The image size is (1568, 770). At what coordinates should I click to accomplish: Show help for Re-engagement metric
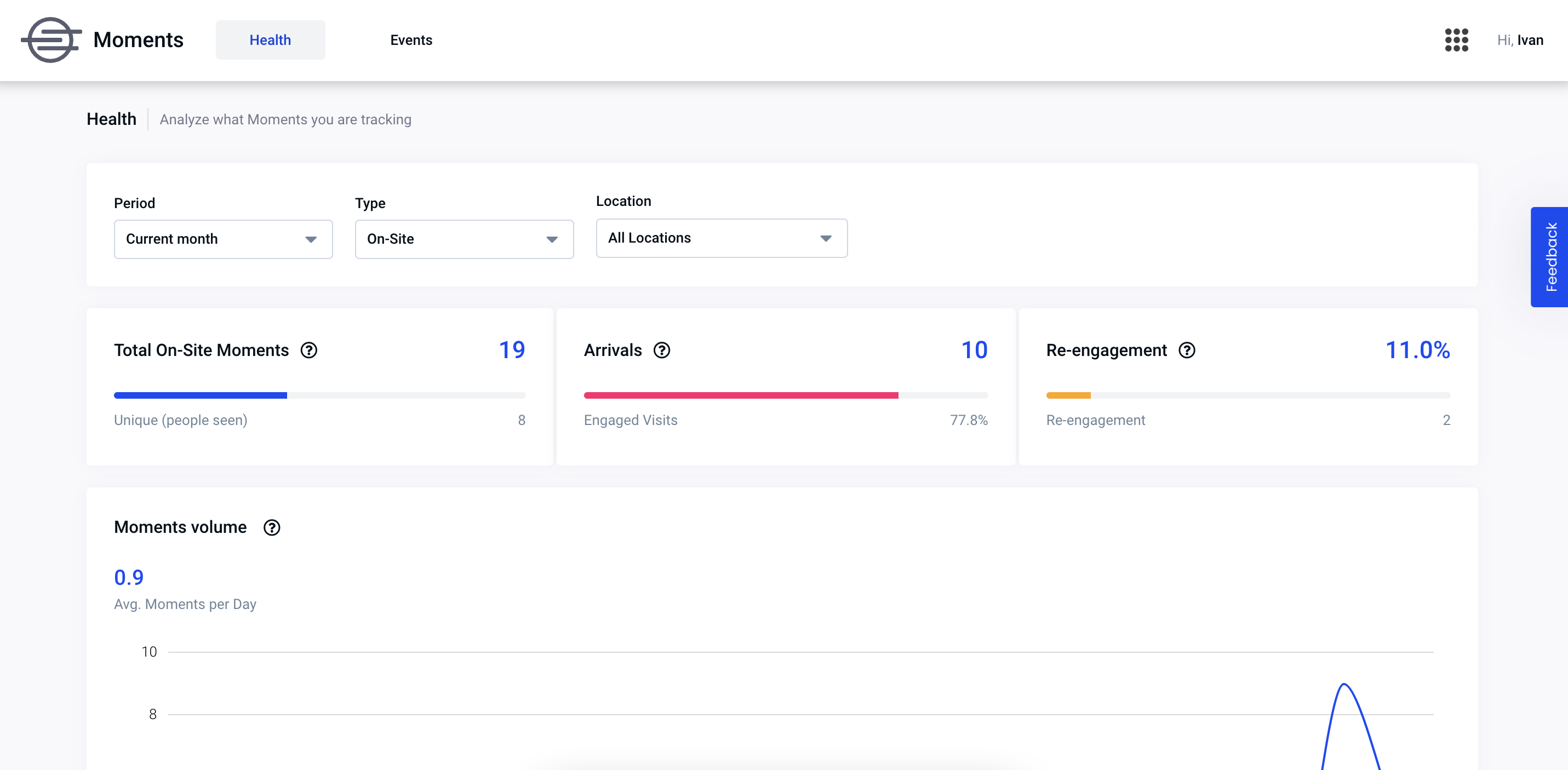point(1186,350)
